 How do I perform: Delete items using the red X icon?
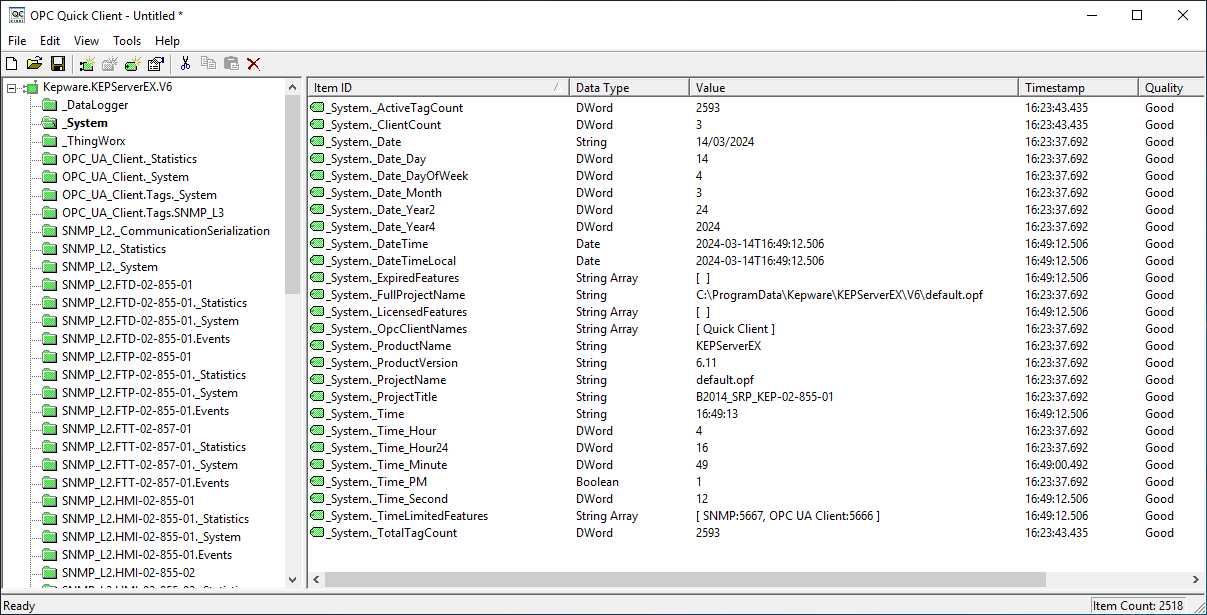(253, 63)
